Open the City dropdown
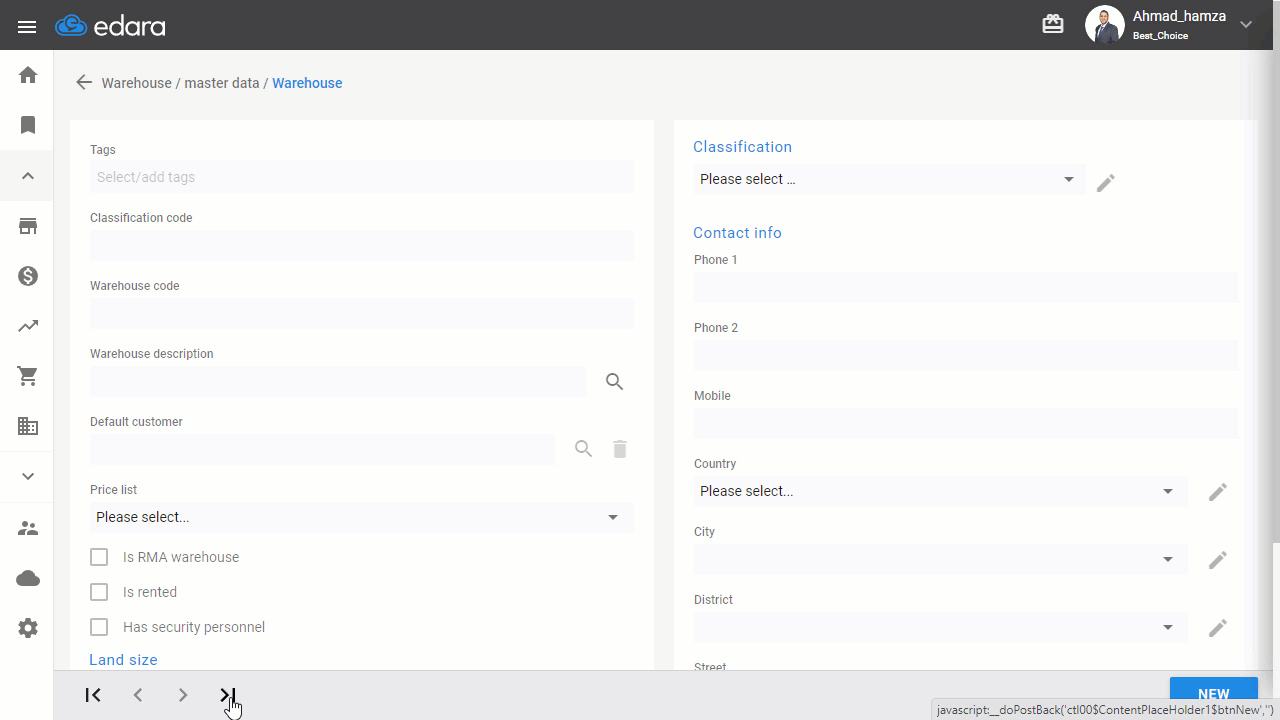The height and width of the screenshot is (720, 1280). pos(941,559)
